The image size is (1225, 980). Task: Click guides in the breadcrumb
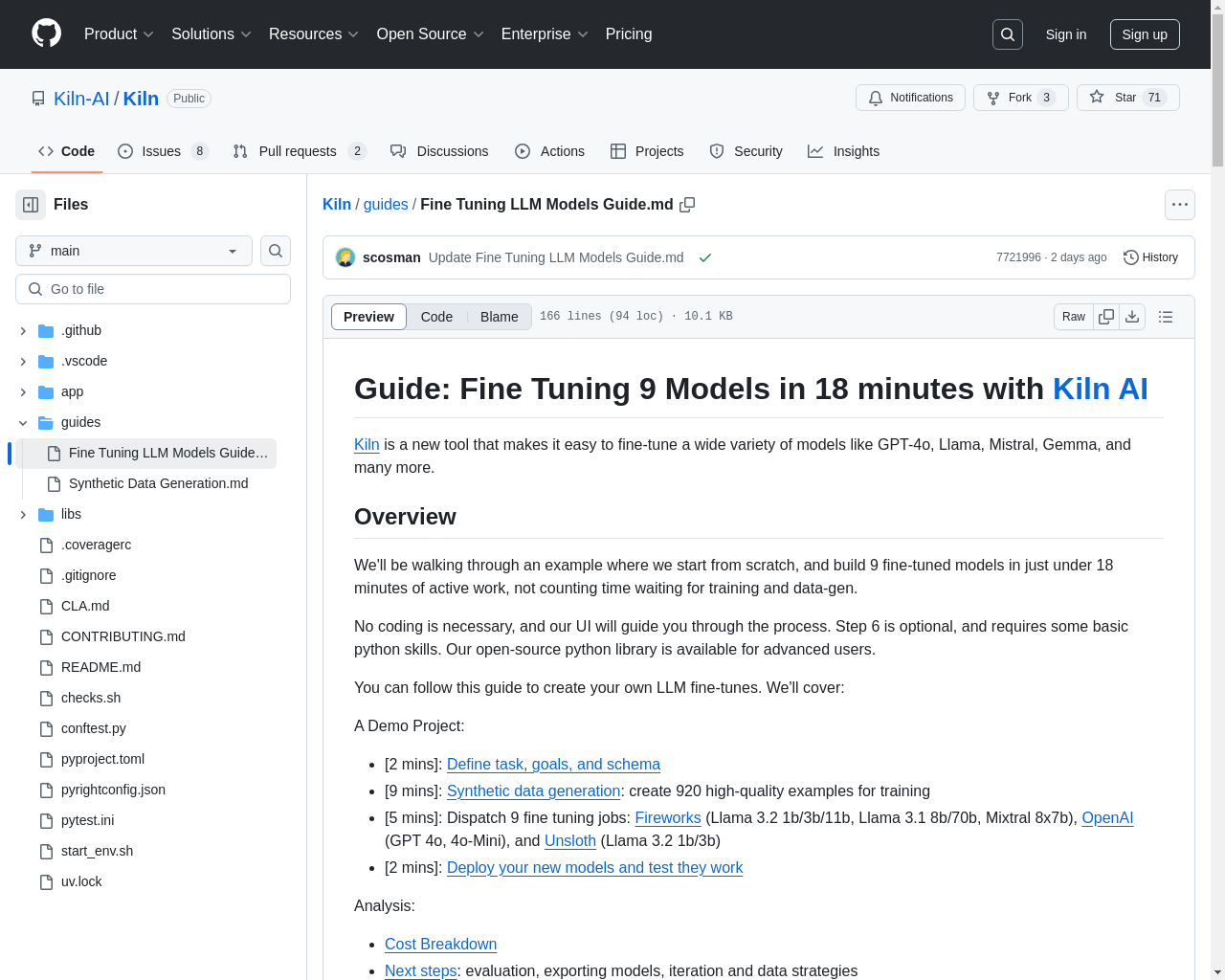(x=386, y=205)
